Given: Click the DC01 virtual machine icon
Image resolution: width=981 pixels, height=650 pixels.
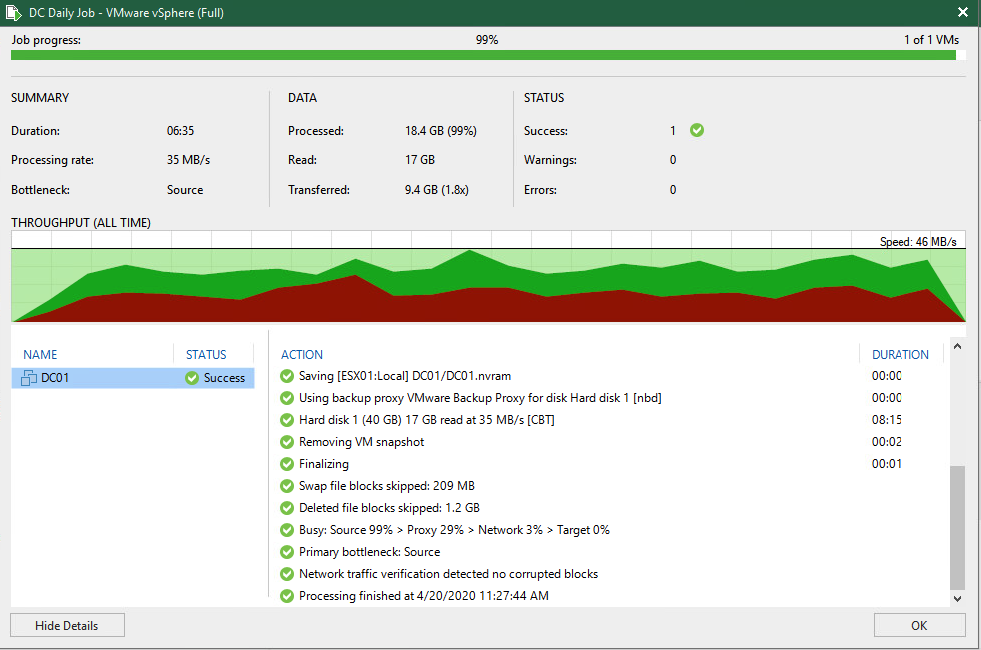Looking at the screenshot, I should (29, 378).
